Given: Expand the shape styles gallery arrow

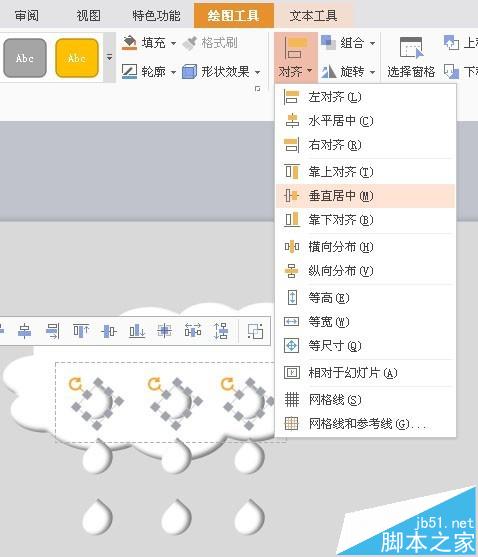Looking at the screenshot, I should [x=109, y=57].
